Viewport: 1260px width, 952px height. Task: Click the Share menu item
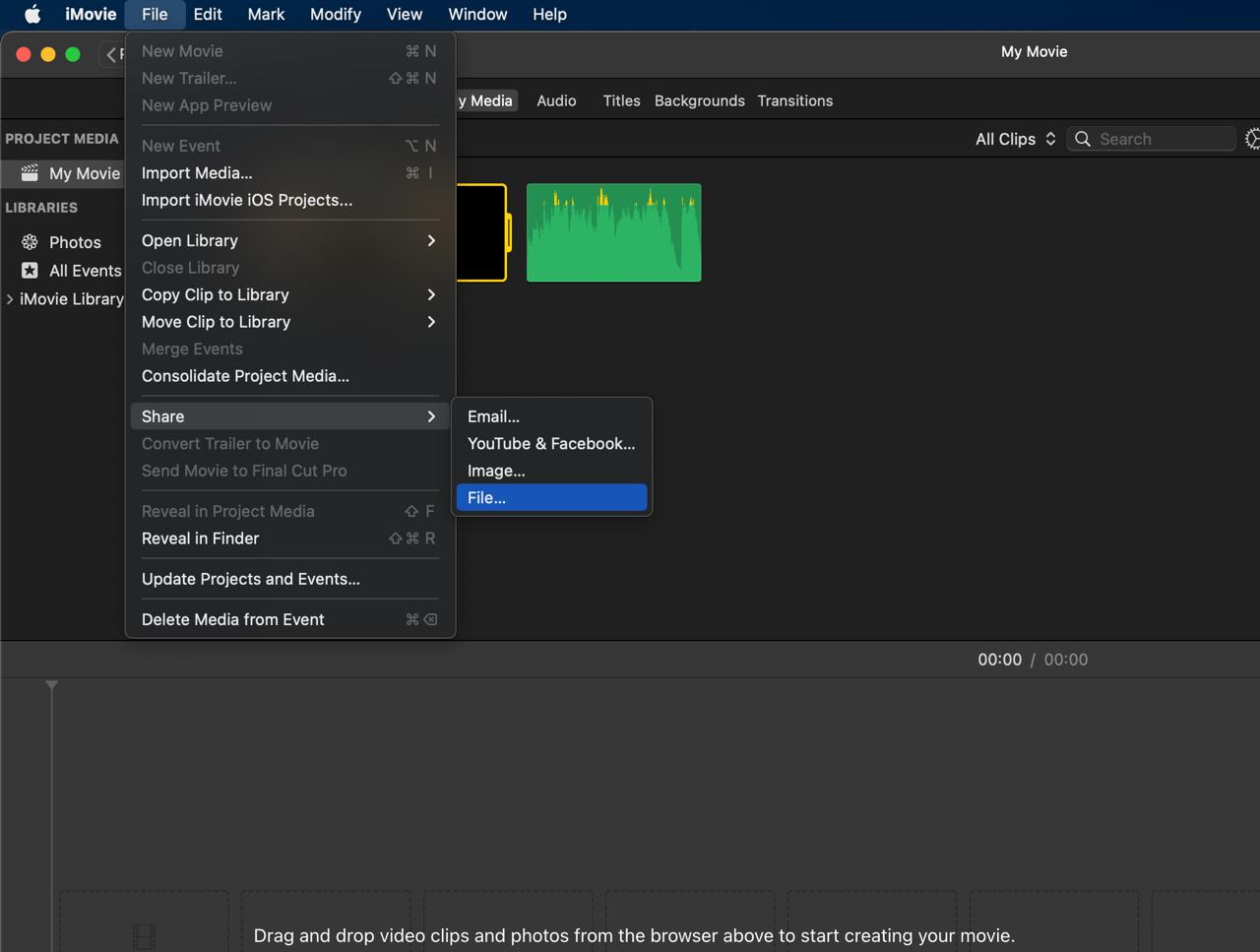coord(289,416)
